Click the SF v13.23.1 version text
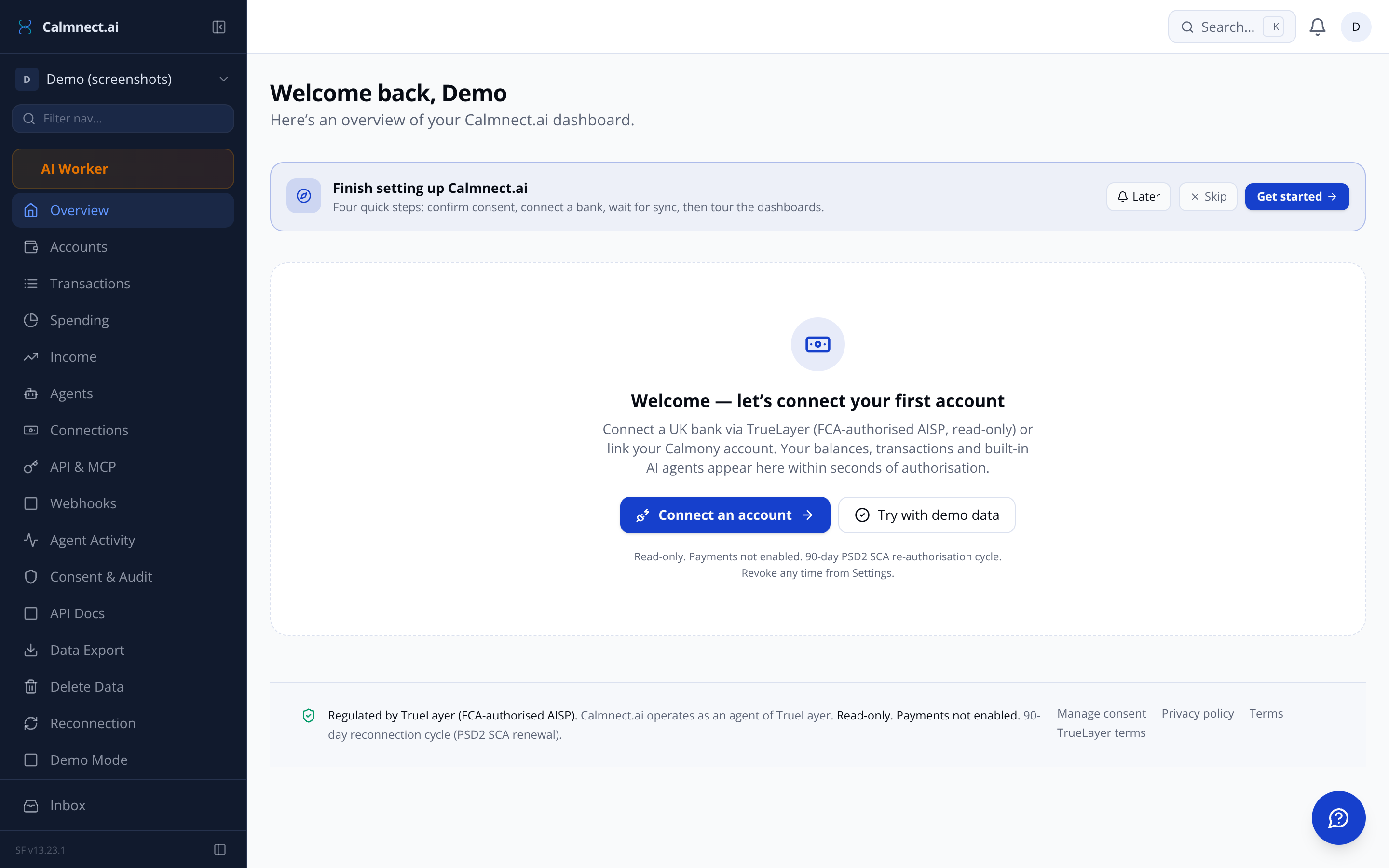The height and width of the screenshot is (868, 1389). pyautogui.click(x=40, y=850)
